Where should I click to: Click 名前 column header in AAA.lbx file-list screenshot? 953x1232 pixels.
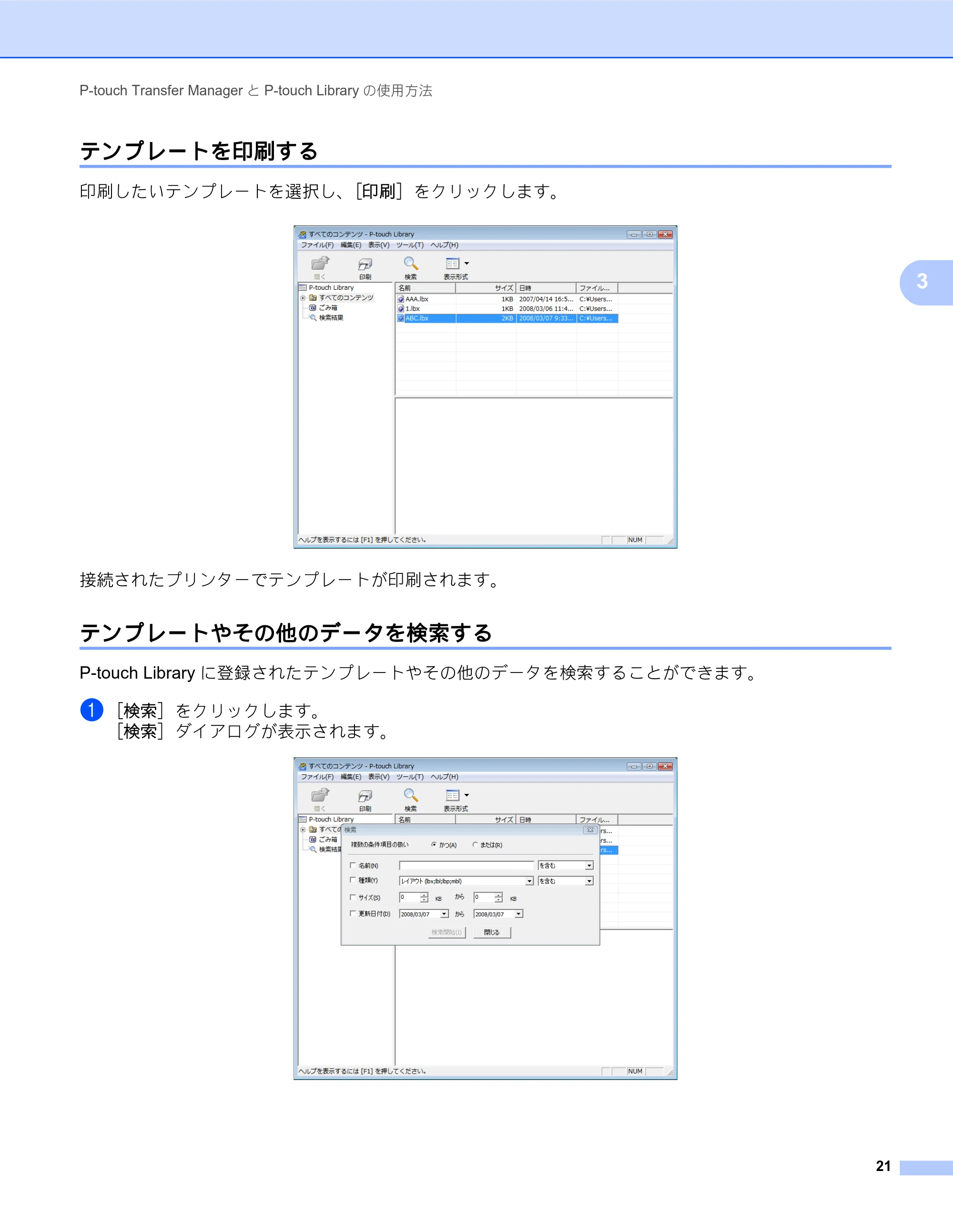[425, 288]
